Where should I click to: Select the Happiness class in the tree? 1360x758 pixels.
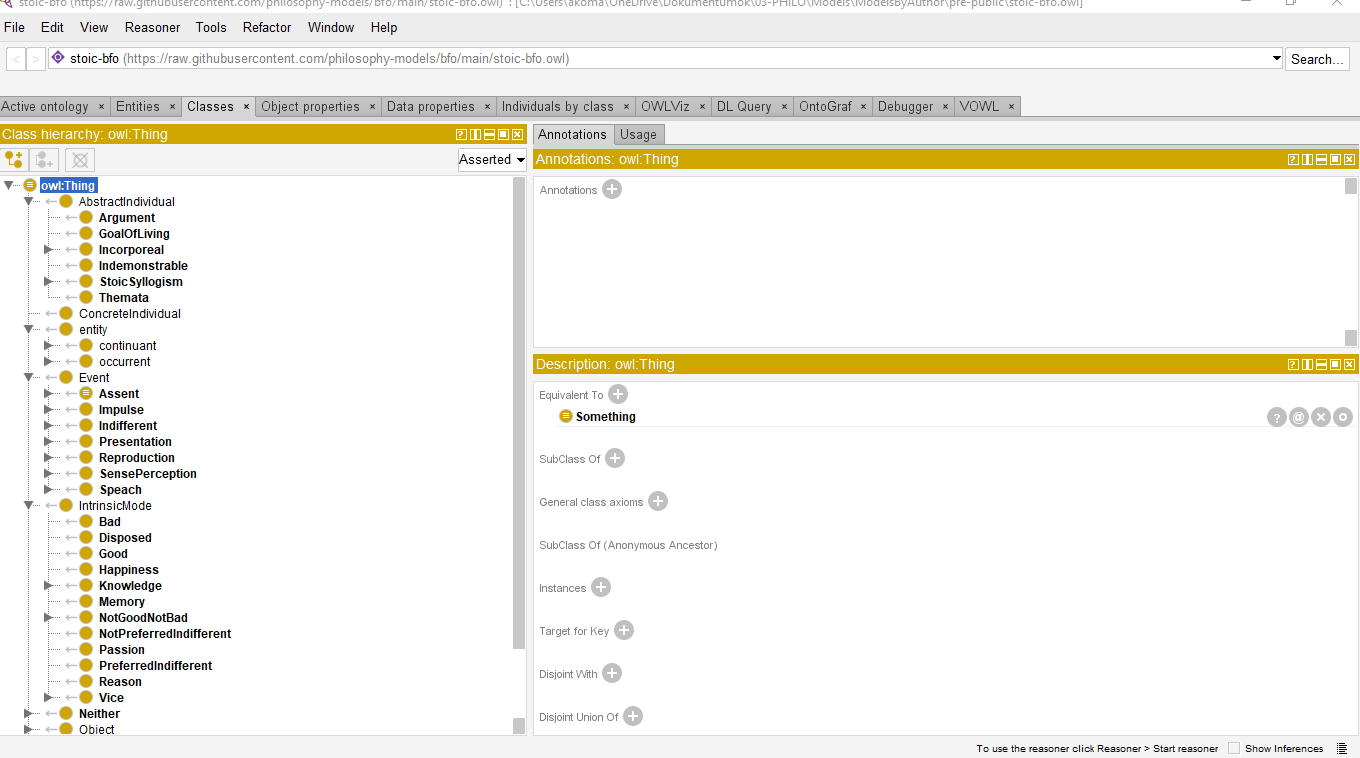pos(128,570)
